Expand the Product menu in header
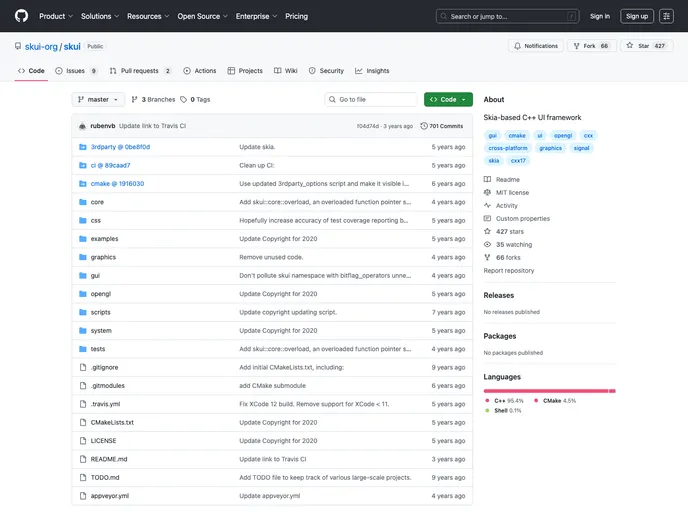This screenshot has height=512, width=688. pyautogui.click(x=55, y=16)
